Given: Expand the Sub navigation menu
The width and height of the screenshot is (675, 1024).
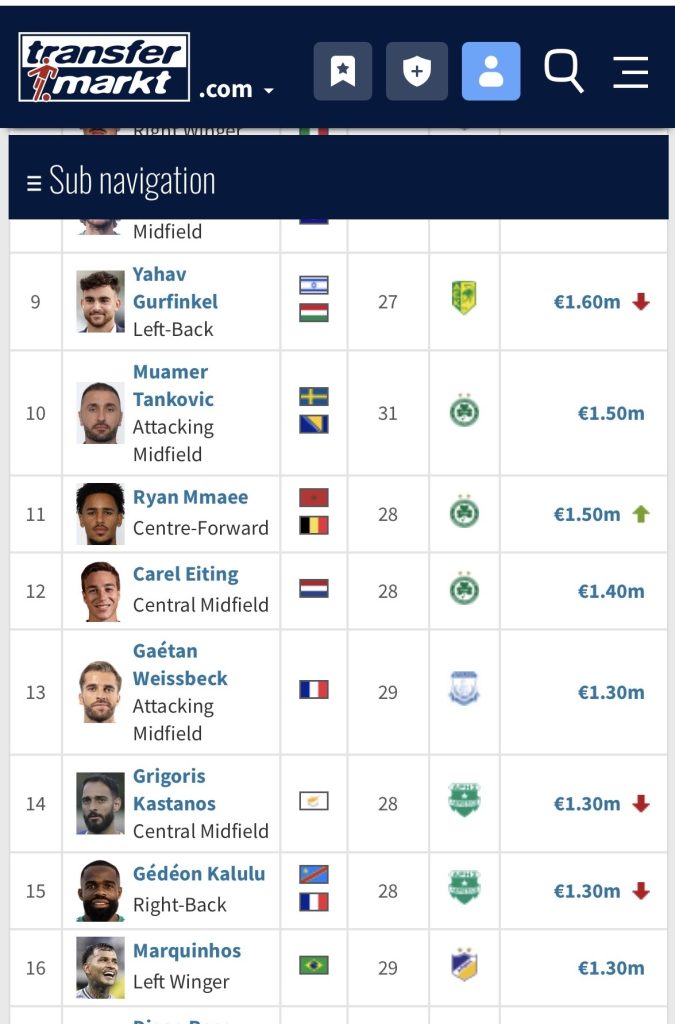Looking at the screenshot, I should point(121,181).
